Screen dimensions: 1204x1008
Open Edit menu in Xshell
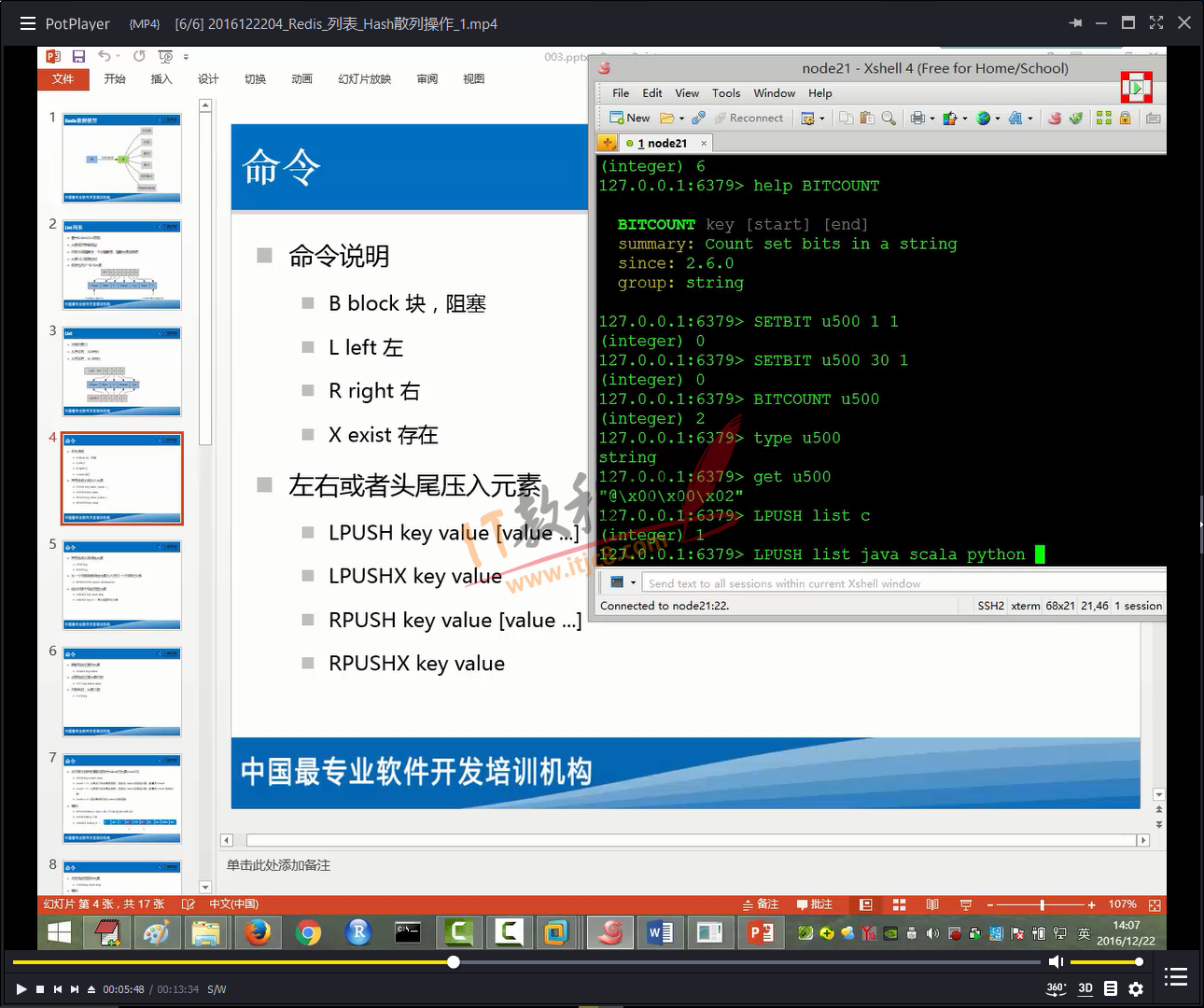[652, 93]
